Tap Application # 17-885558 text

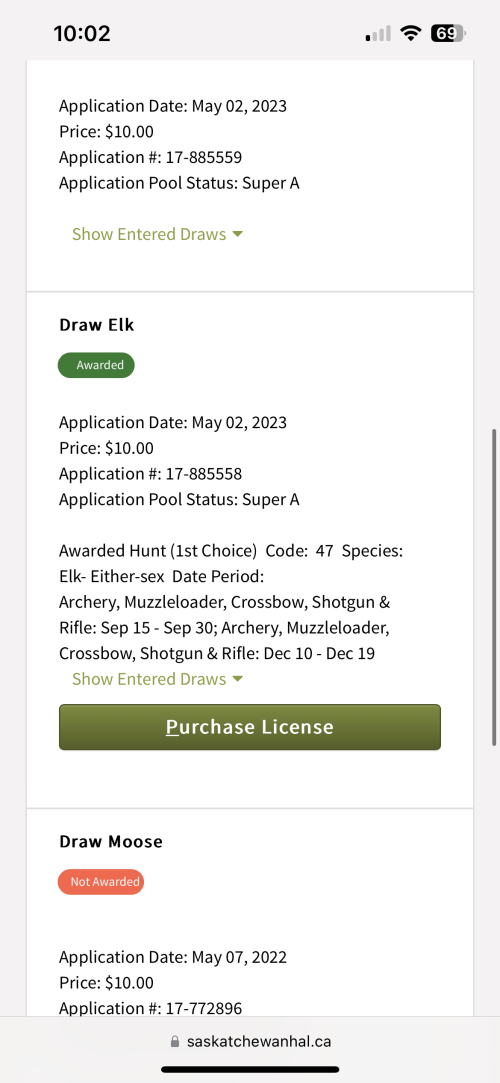151,473
